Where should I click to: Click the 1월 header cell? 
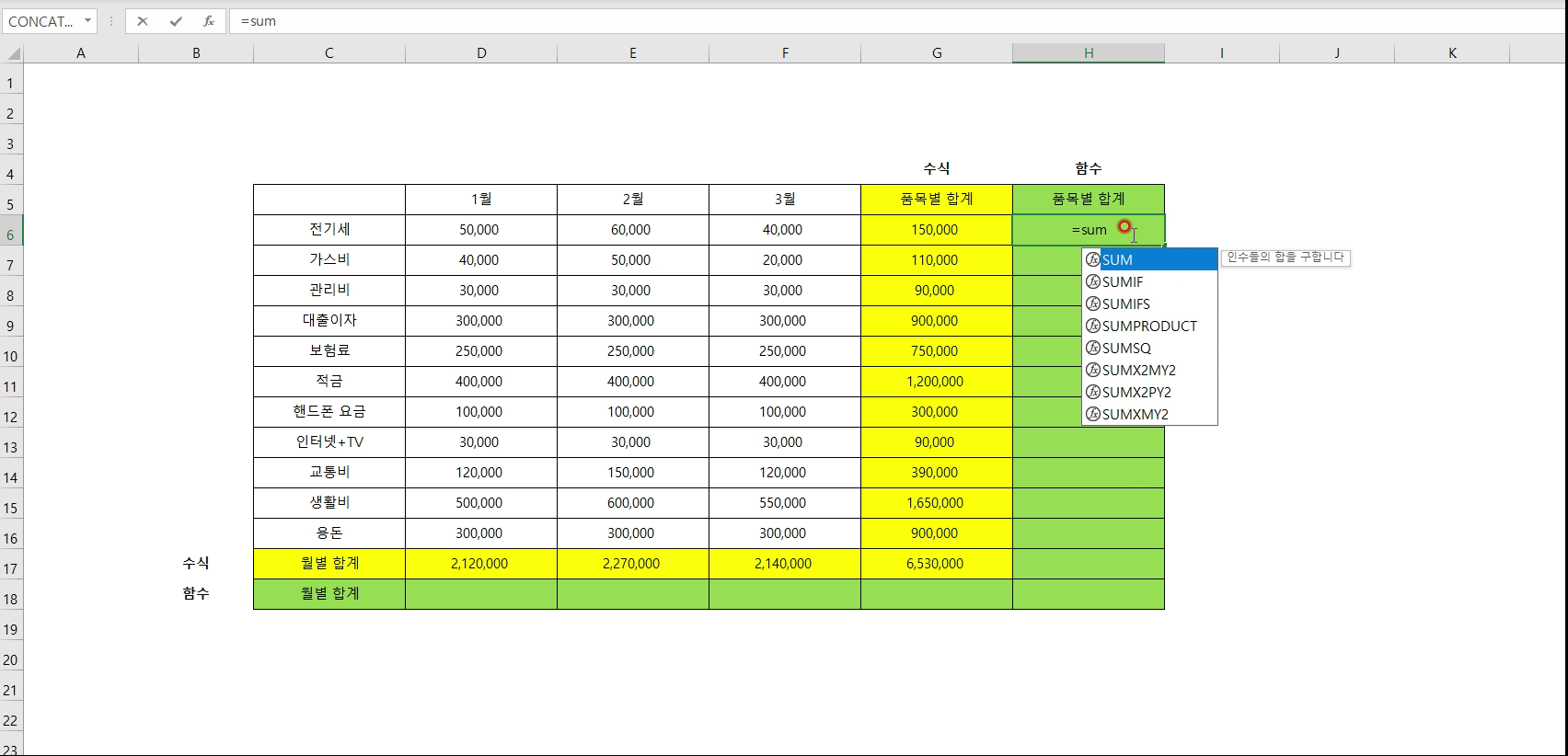tap(481, 200)
